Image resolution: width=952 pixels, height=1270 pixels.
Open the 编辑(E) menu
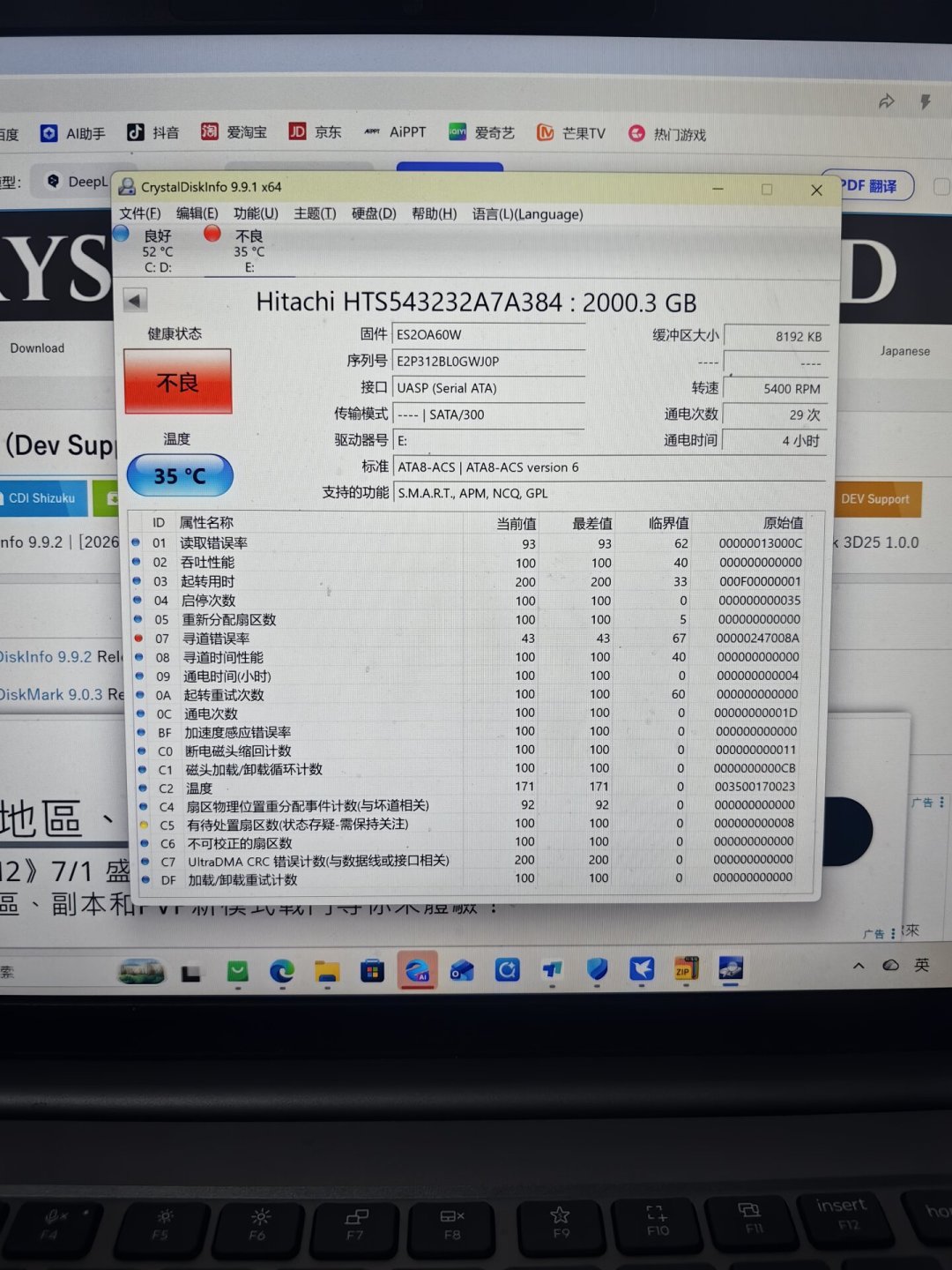point(197,213)
